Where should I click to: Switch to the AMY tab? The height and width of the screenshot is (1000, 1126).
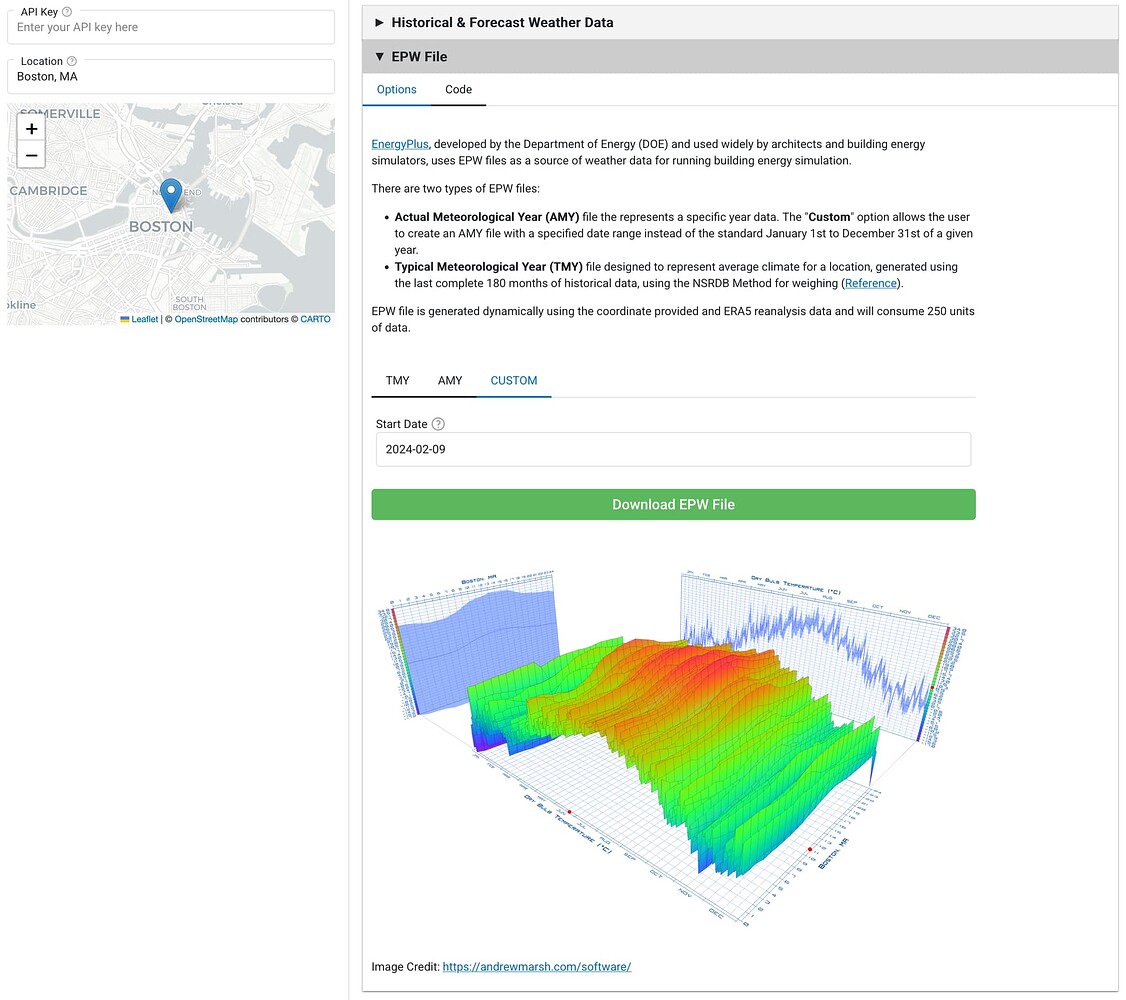(x=450, y=380)
